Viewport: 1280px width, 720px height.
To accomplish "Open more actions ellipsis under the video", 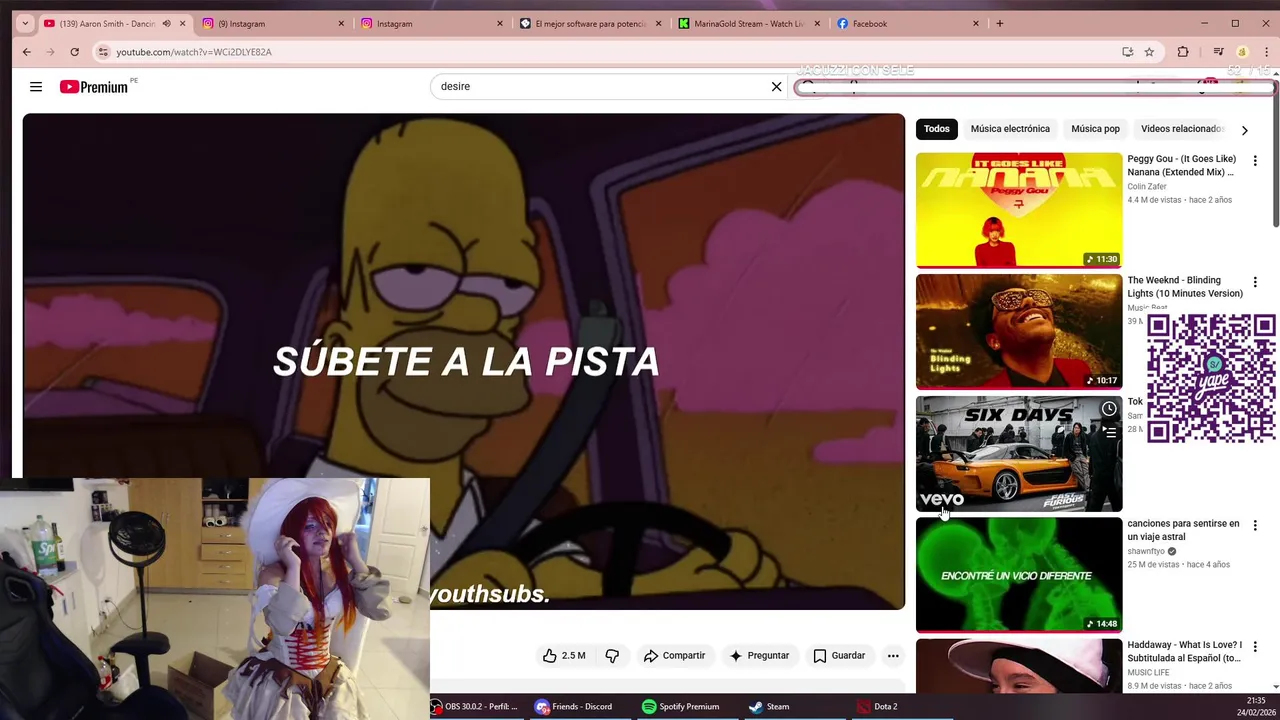I will 893,656.
